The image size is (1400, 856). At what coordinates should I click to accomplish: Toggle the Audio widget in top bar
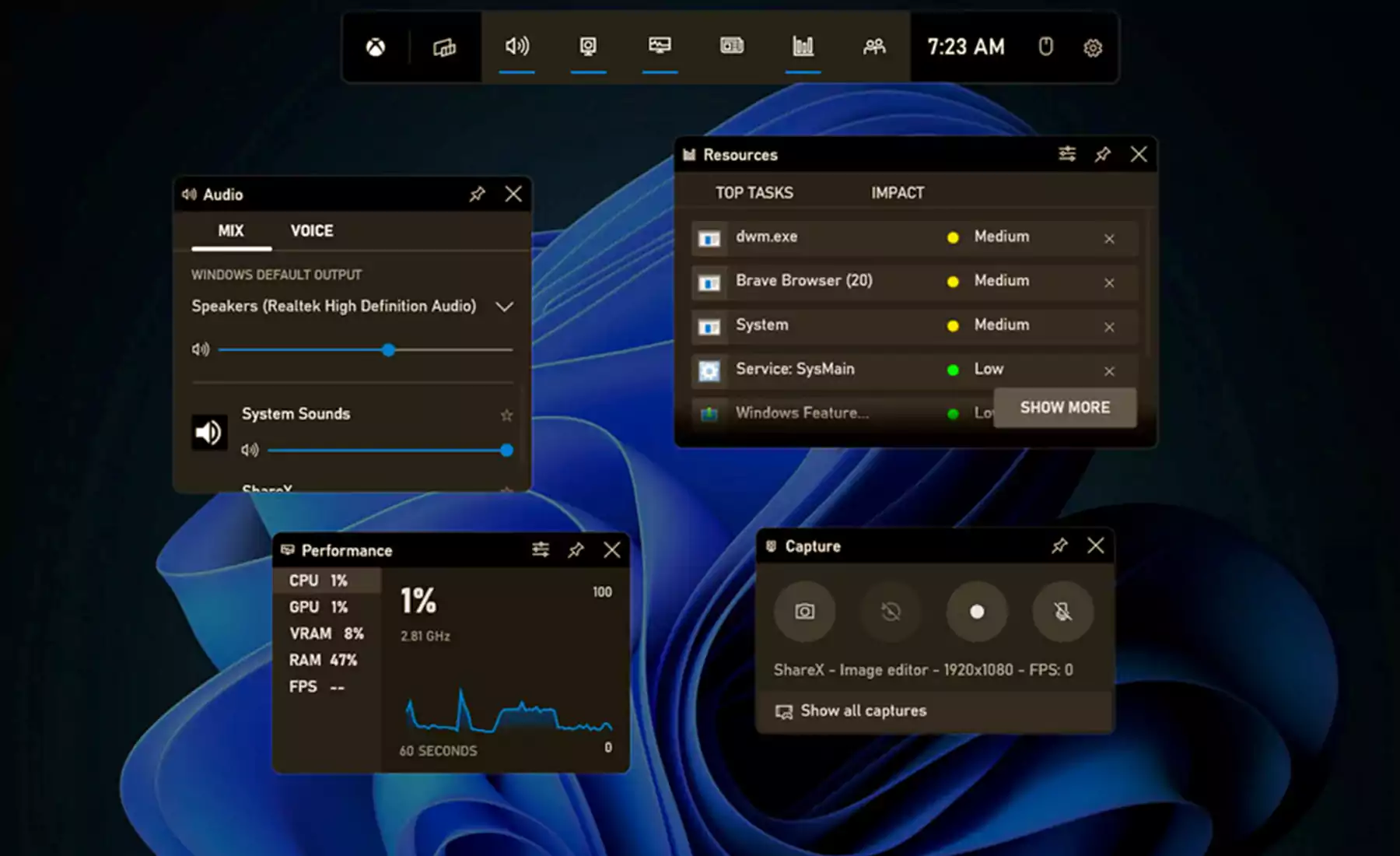point(516,47)
